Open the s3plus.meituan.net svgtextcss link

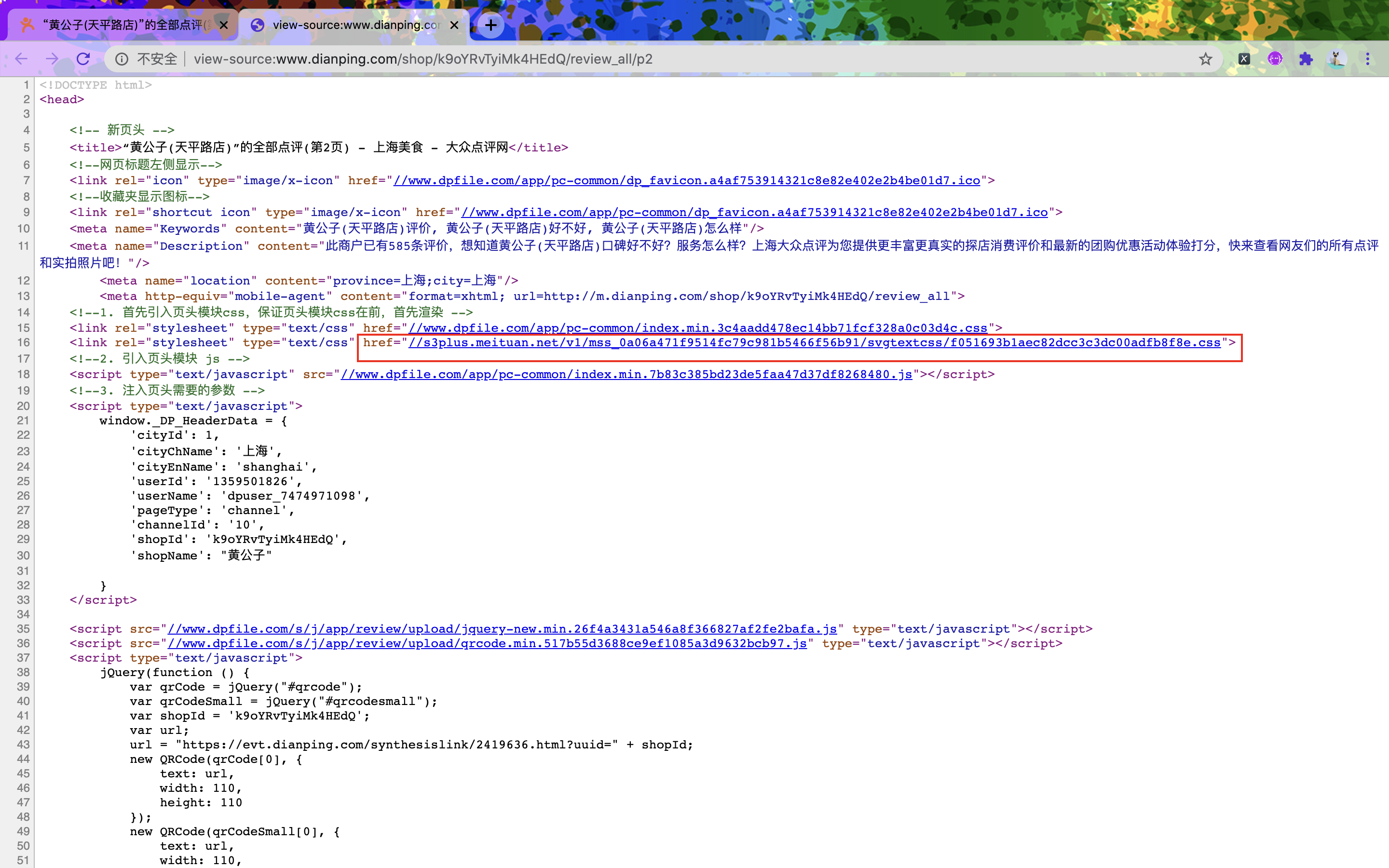click(x=814, y=342)
